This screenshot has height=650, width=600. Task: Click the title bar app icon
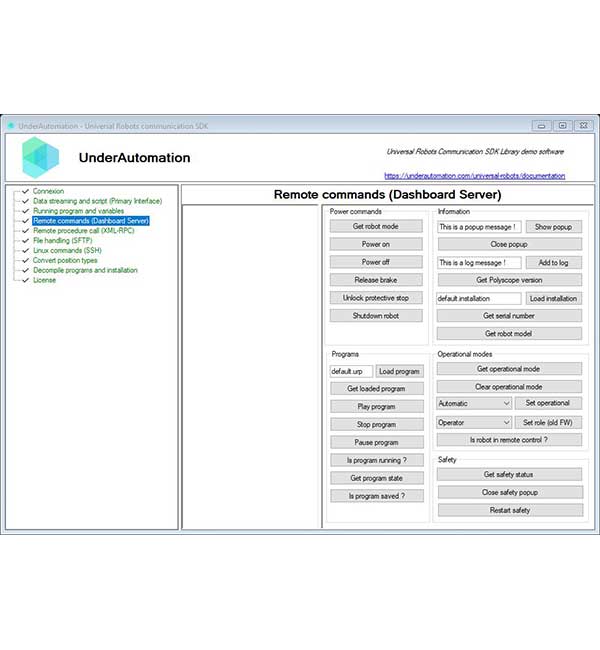11,125
